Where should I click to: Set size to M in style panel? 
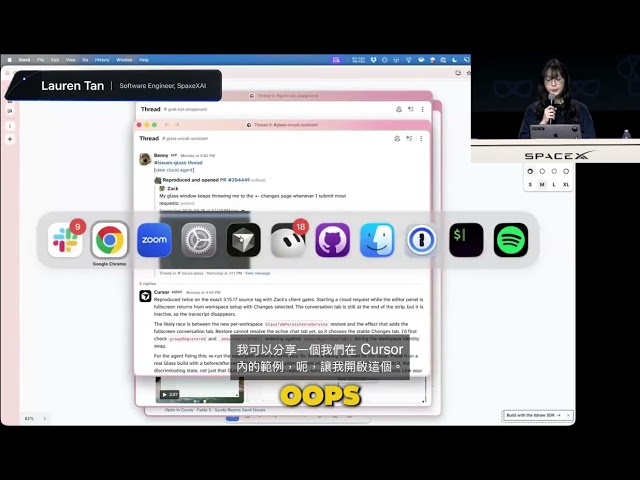click(542, 184)
